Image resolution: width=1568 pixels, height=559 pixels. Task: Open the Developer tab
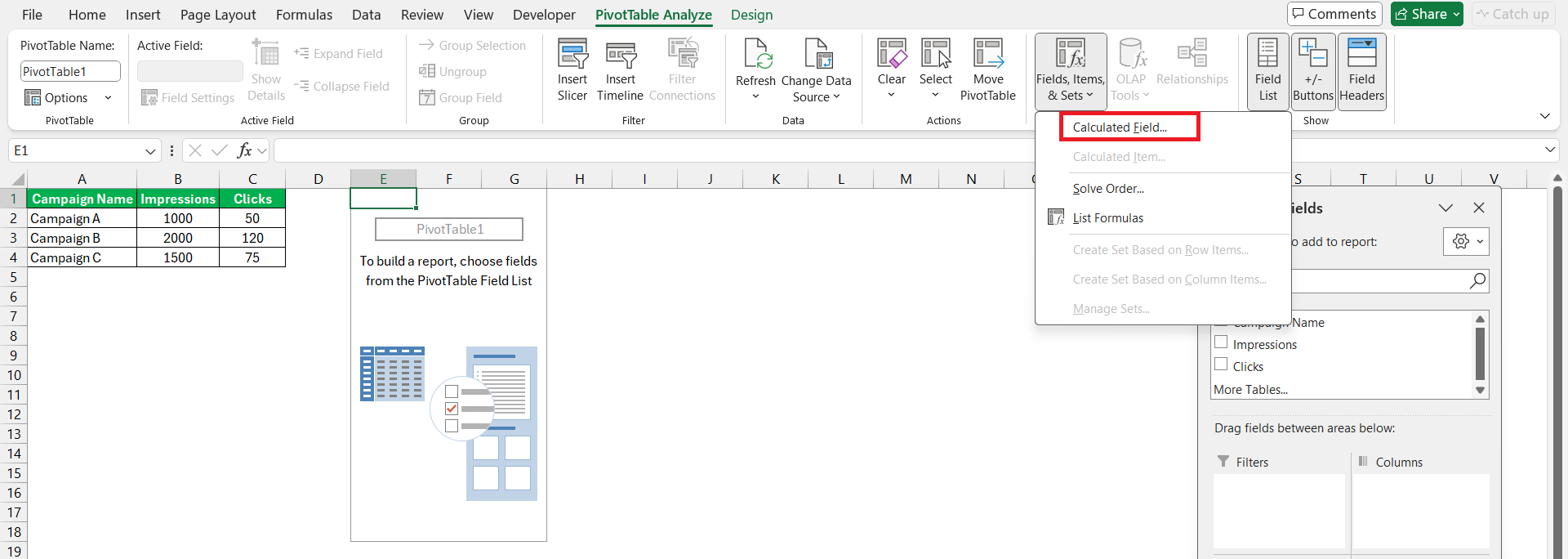[544, 15]
